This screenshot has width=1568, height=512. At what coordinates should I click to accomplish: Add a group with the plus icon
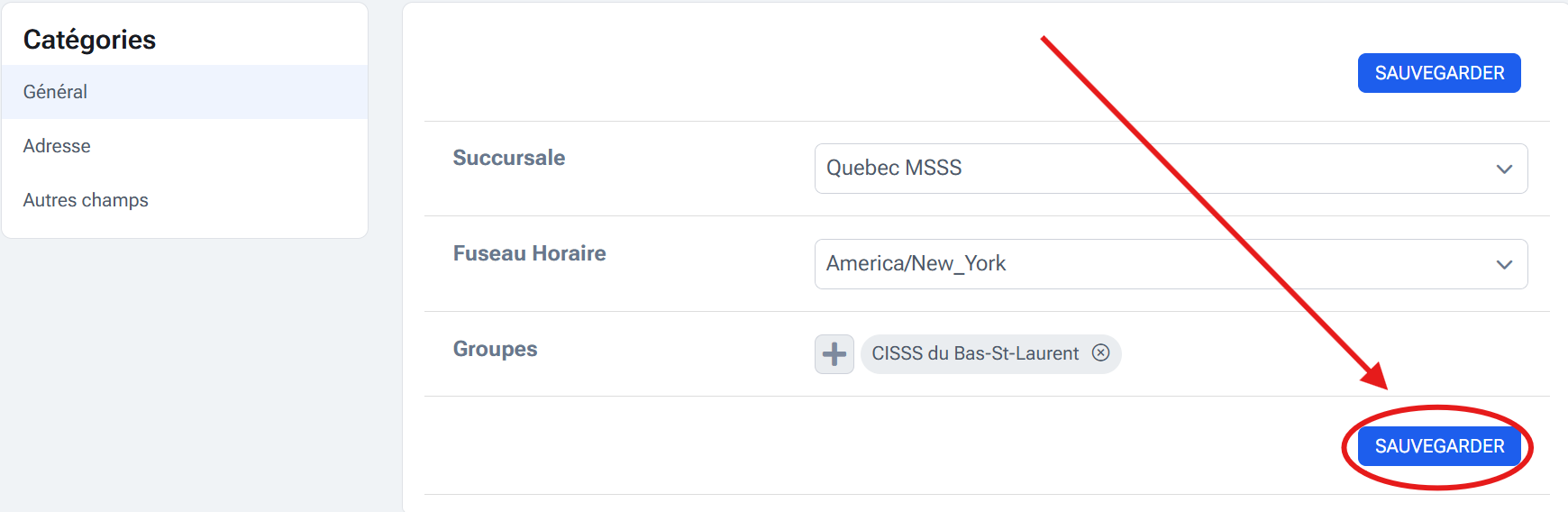pos(834,354)
